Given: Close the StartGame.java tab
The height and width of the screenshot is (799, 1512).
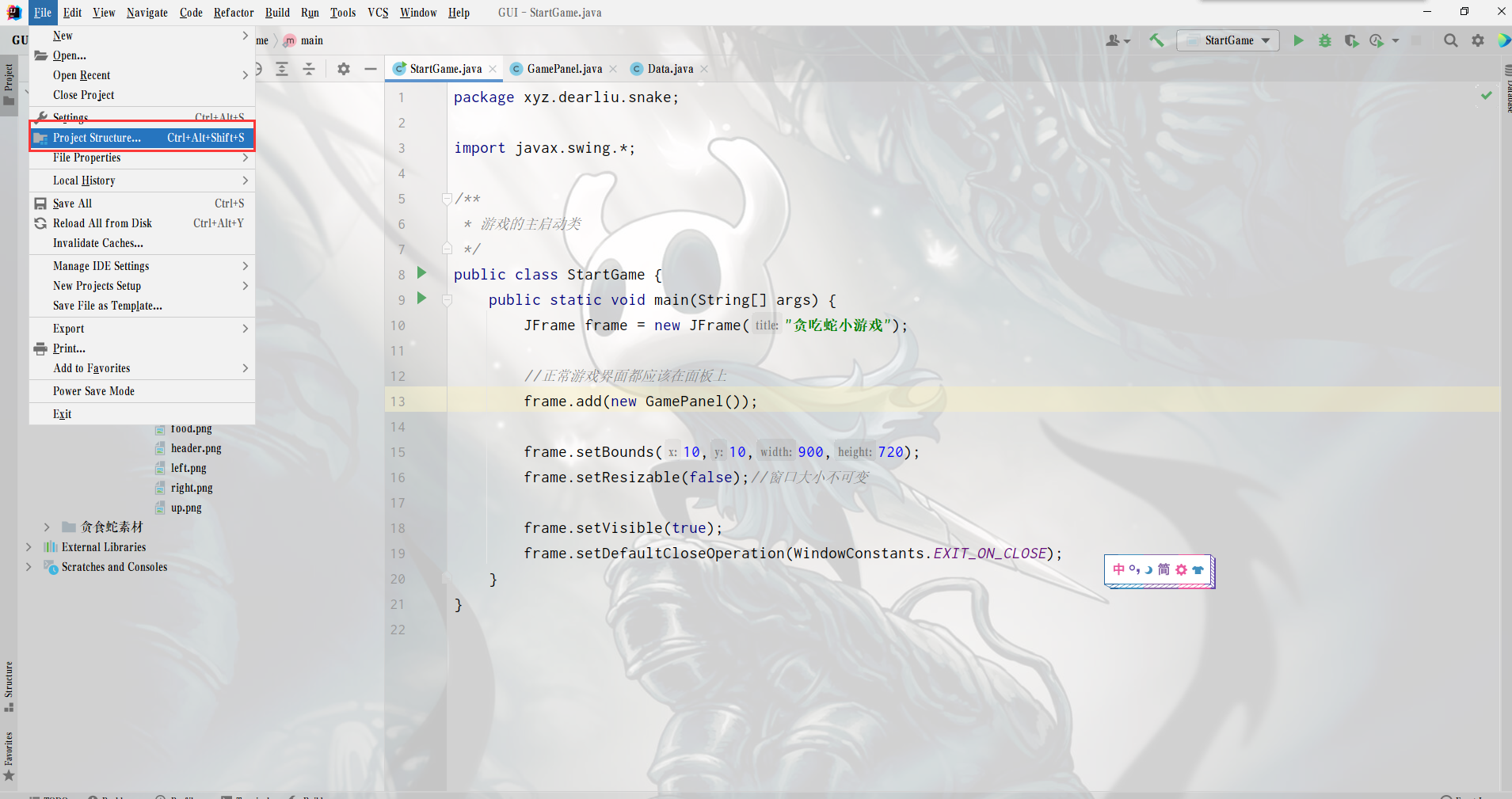Looking at the screenshot, I should 493,69.
